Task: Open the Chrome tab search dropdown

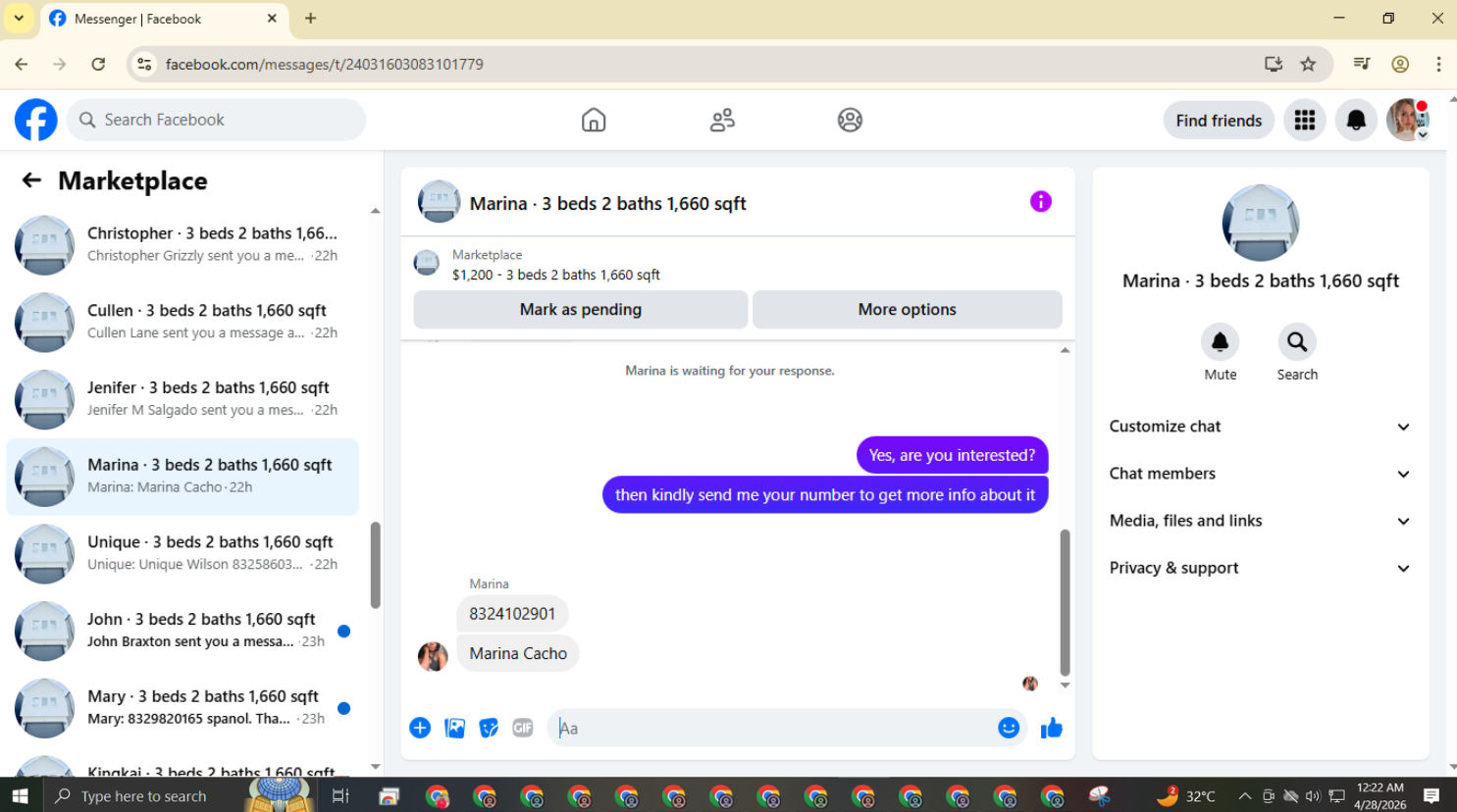Action: pyautogui.click(x=19, y=19)
